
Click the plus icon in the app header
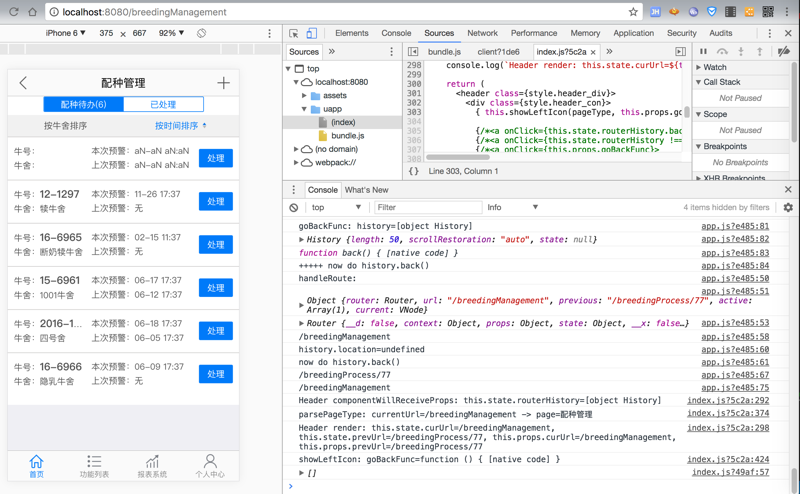click(x=223, y=83)
